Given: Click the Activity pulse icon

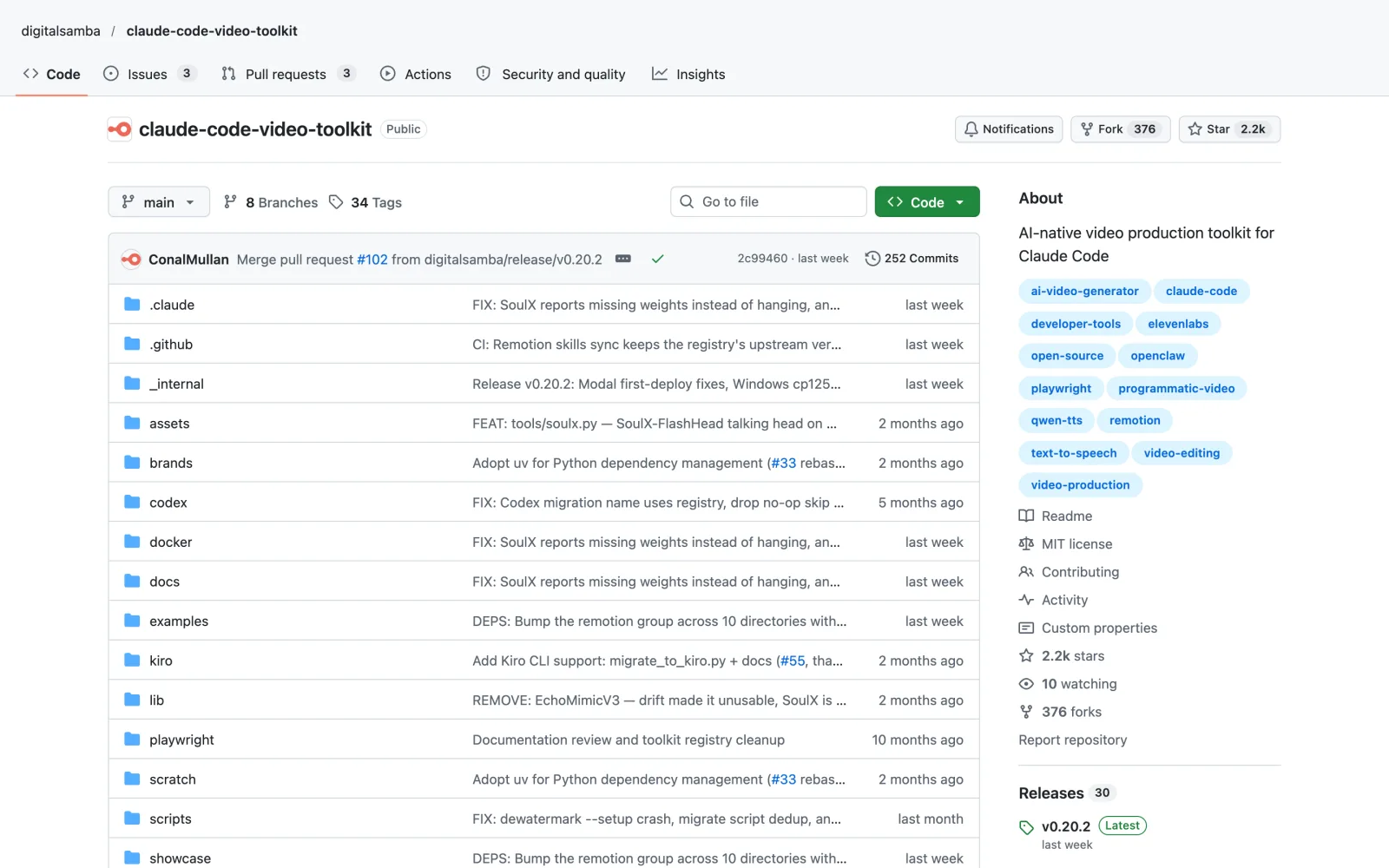Looking at the screenshot, I should [1026, 600].
